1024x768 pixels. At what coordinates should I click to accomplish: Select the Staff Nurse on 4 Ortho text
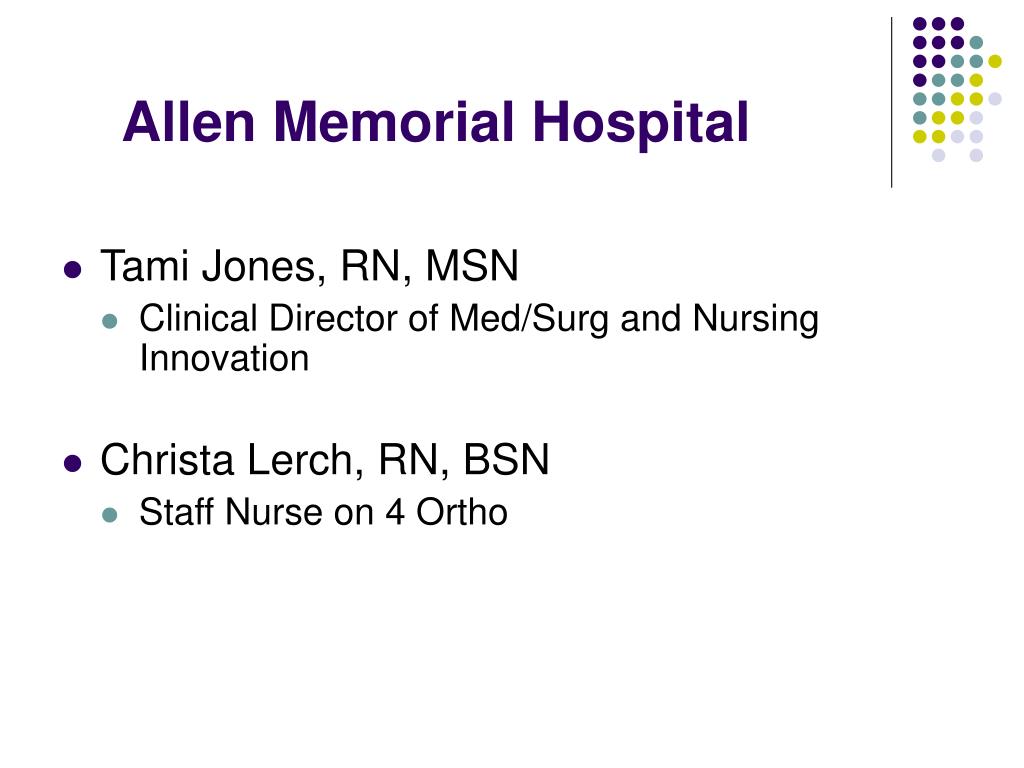point(323,512)
